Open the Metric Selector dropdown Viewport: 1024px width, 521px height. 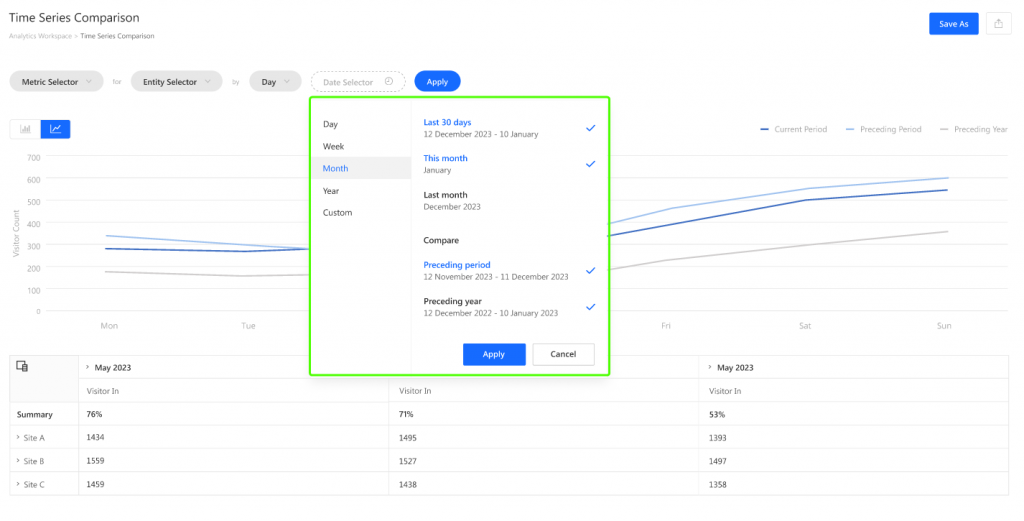[x=56, y=82]
